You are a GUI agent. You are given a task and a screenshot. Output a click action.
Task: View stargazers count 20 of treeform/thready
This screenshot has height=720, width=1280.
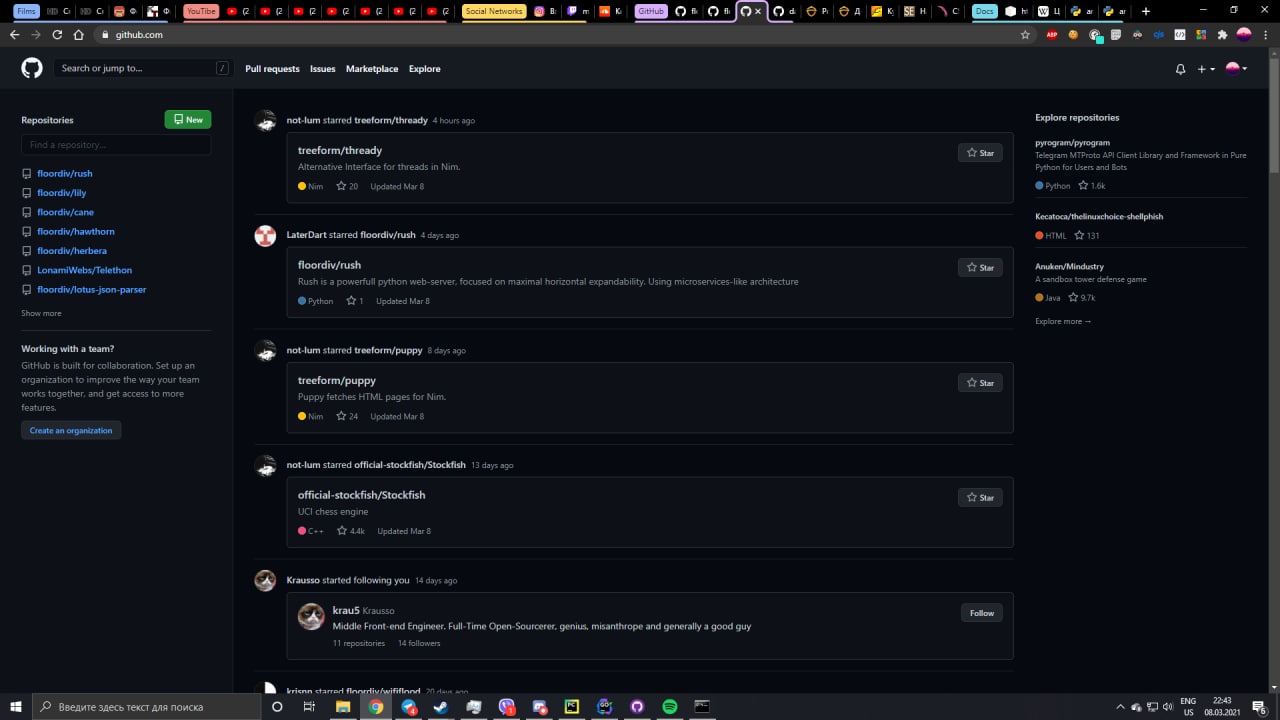tap(347, 186)
